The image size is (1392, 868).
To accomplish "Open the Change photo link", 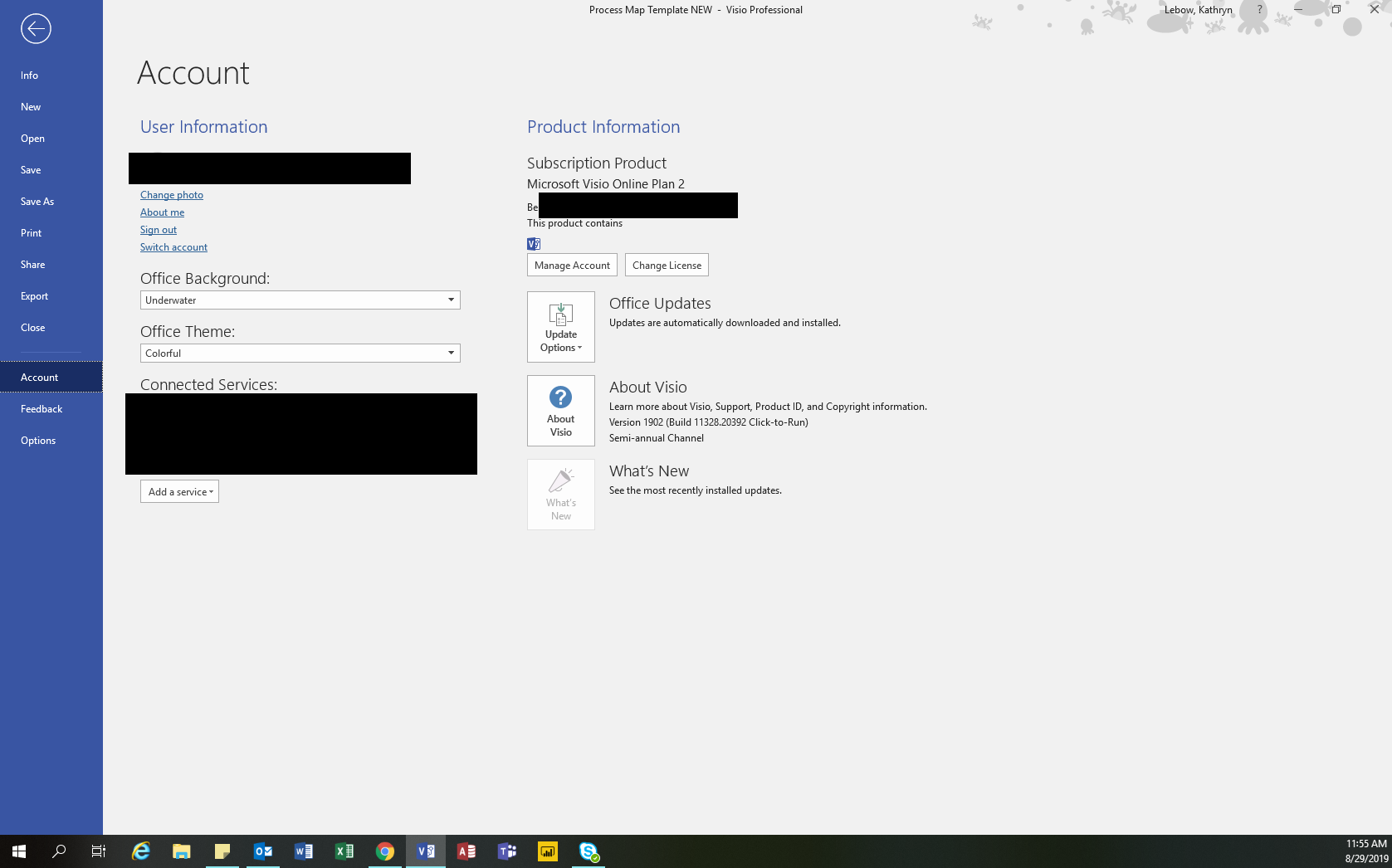I will coord(171,194).
